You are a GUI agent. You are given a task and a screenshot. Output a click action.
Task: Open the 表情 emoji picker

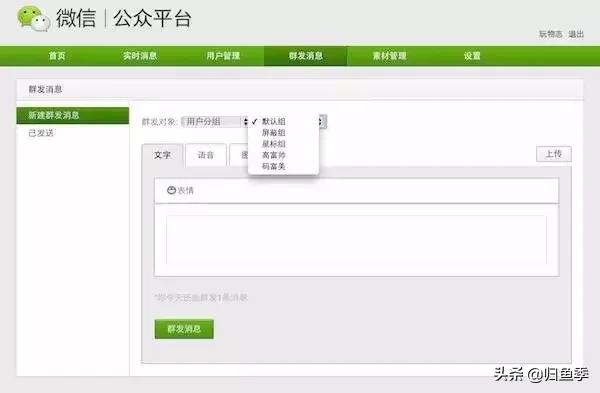(x=180, y=190)
